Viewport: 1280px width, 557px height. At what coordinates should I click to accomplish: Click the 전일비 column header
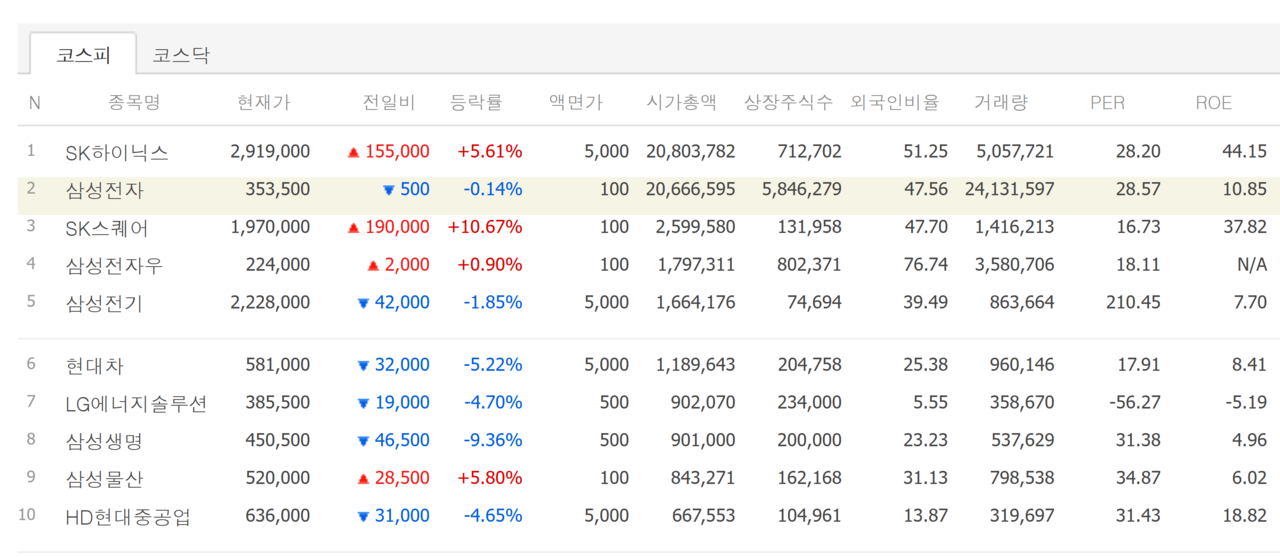click(x=389, y=102)
